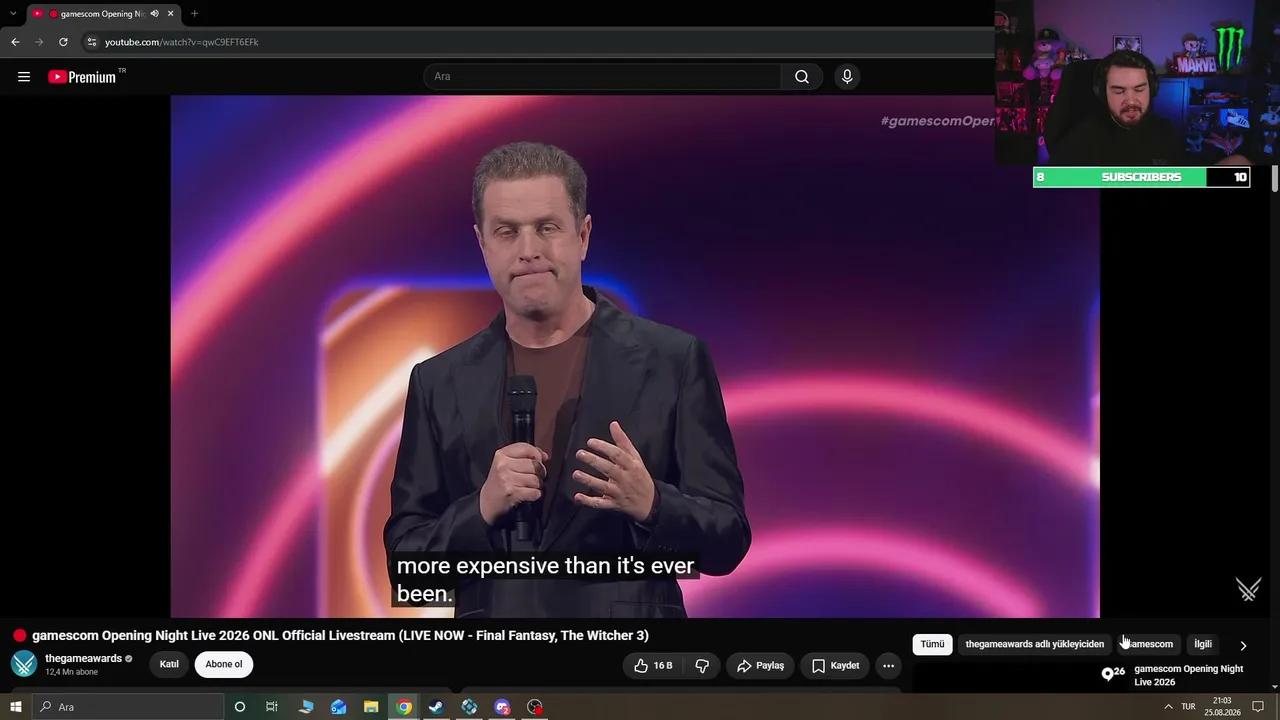The width and height of the screenshot is (1280, 720).
Task: Open gamescom Opening Night Live 2026 suggestion
Action: pos(1188,675)
